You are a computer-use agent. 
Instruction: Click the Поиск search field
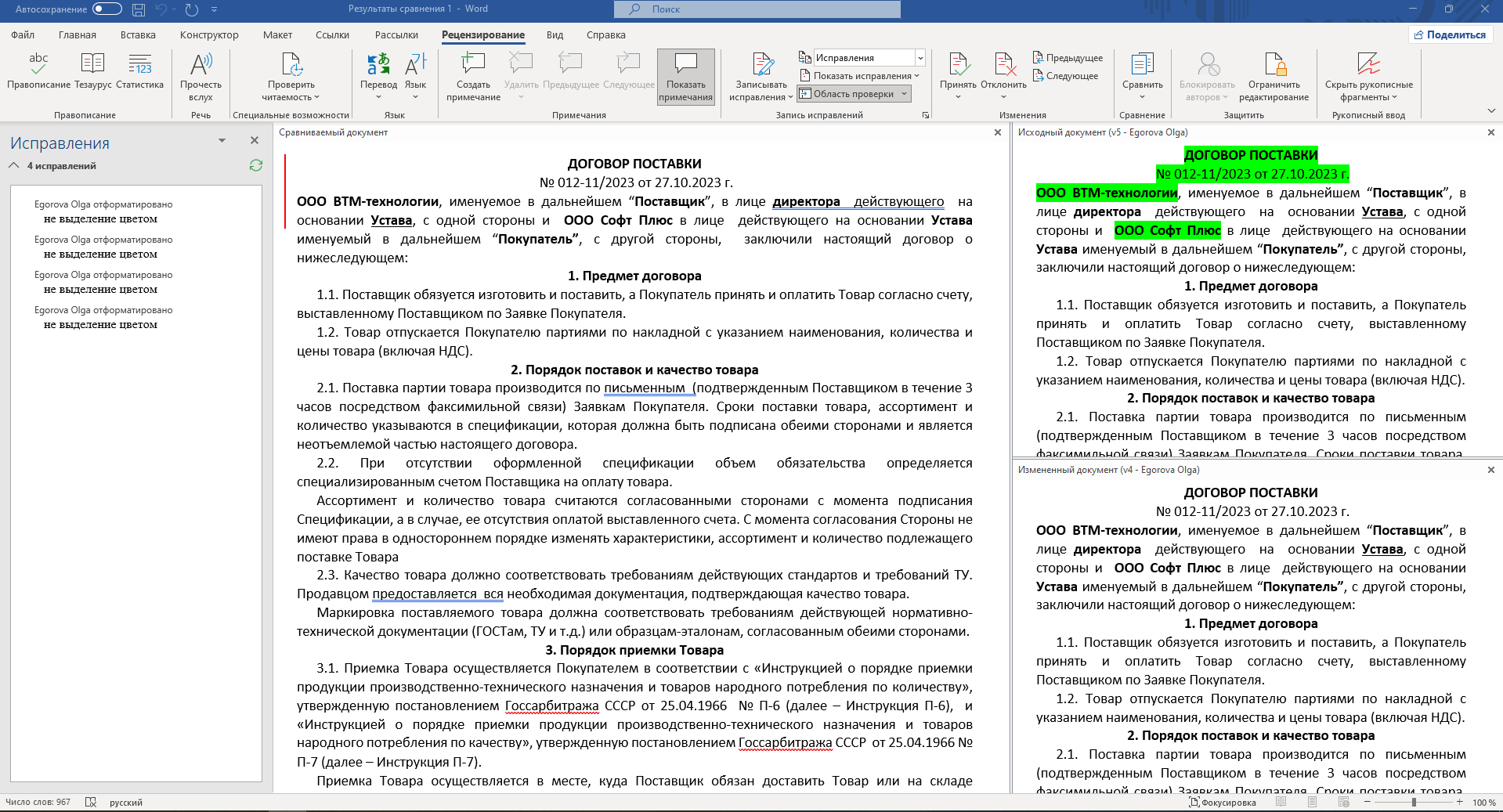tap(757, 9)
